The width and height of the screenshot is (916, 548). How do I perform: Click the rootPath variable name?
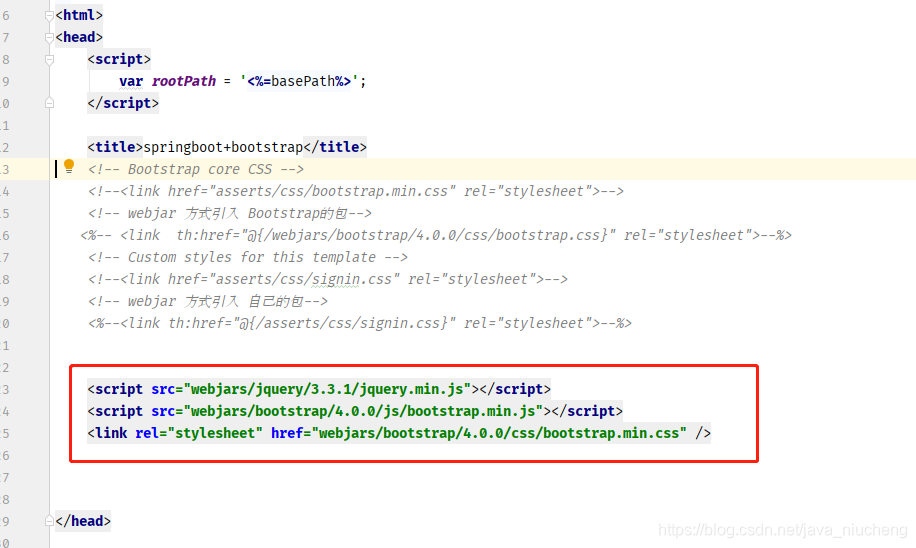[183, 81]
